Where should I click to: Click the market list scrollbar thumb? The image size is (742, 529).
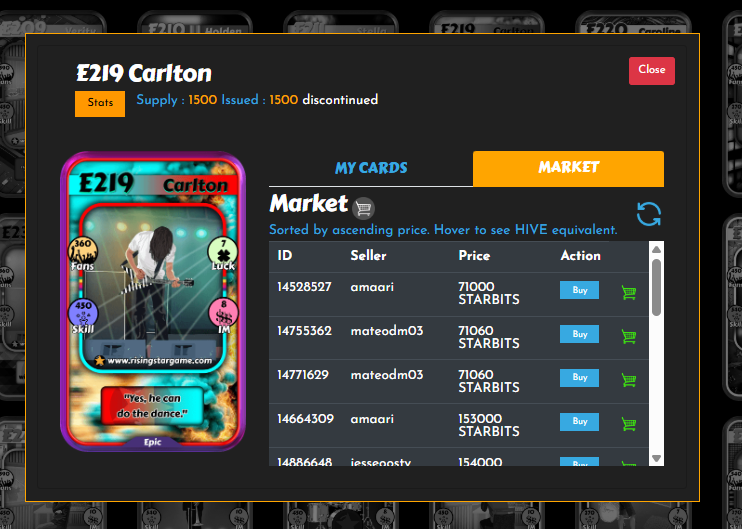click(x=656, y=287)
